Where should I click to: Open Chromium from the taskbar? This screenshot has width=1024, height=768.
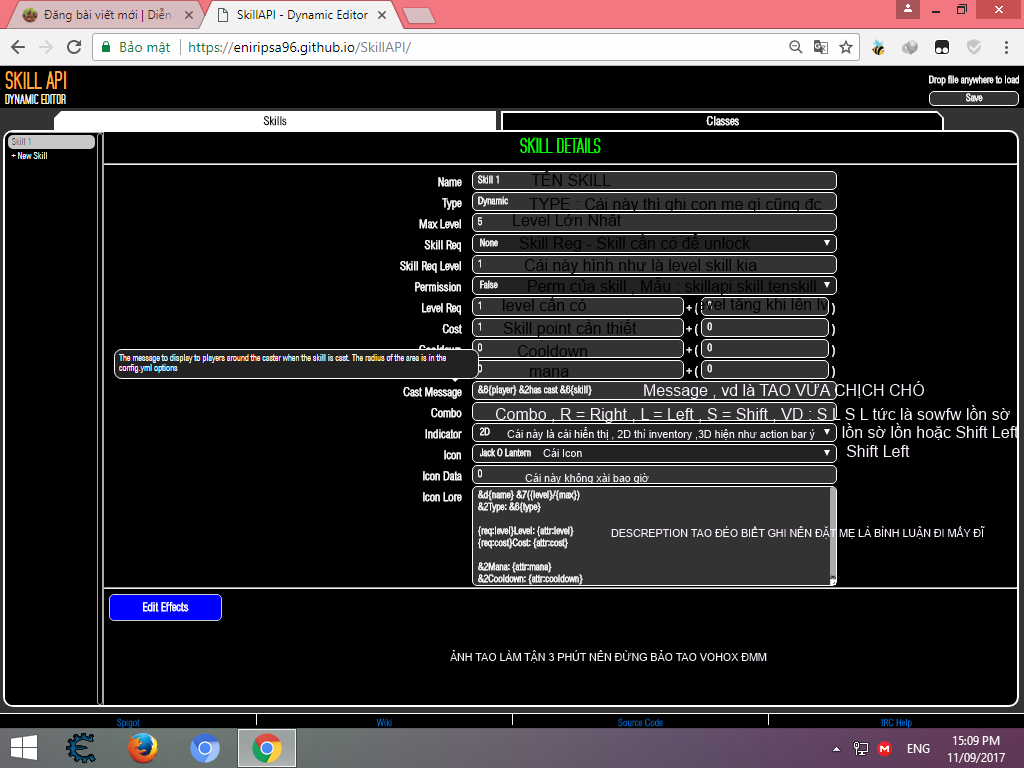(204, 748)
